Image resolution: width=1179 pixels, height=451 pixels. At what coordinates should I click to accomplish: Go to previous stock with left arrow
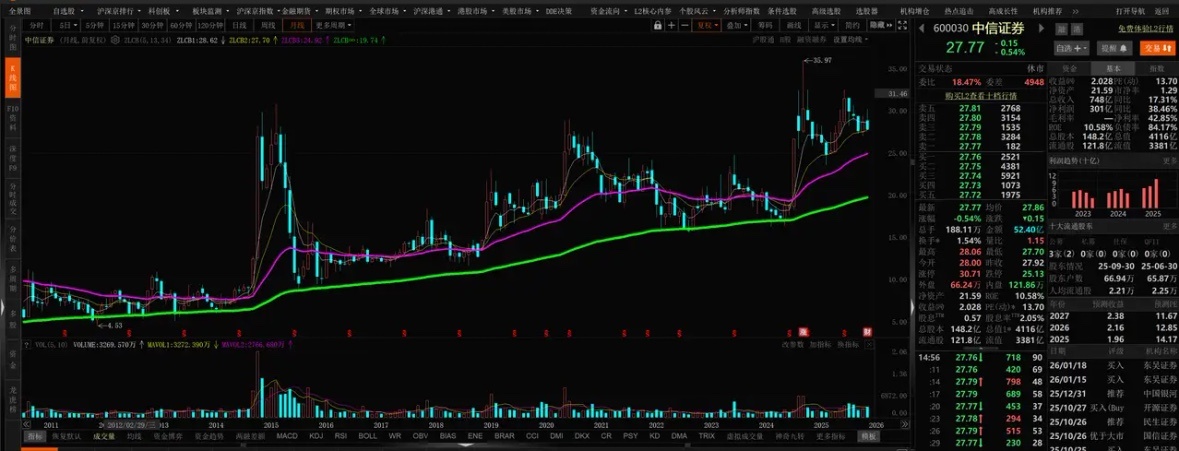coord(923,29)
